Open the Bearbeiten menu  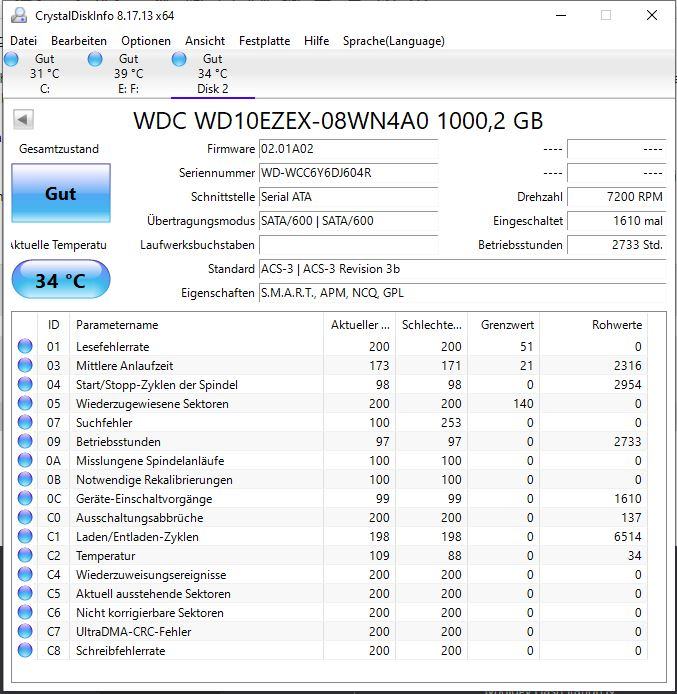(79, 41)
